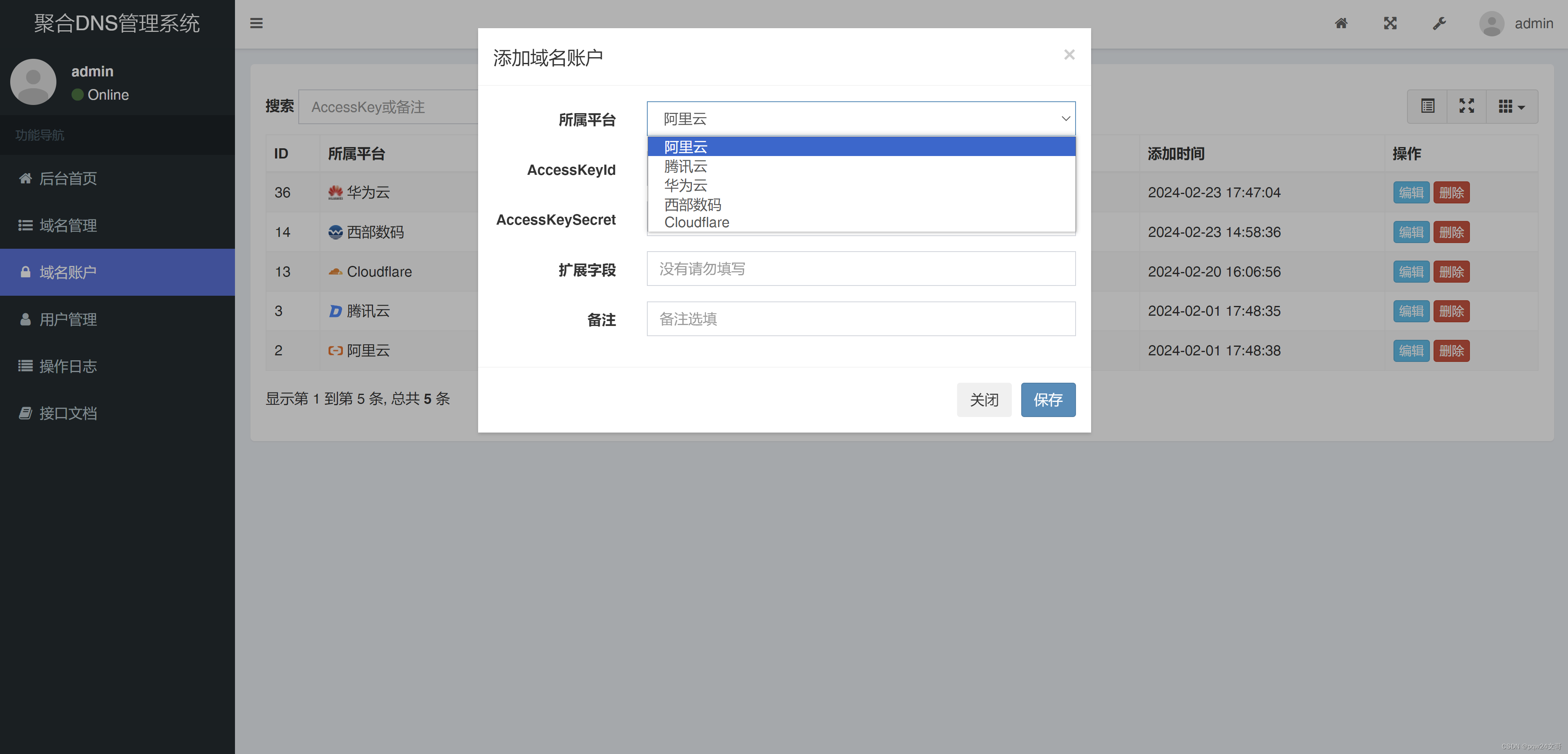
Task: Click 保存 to save the account
Action: pyautogui.click(x=1048, y=399)
